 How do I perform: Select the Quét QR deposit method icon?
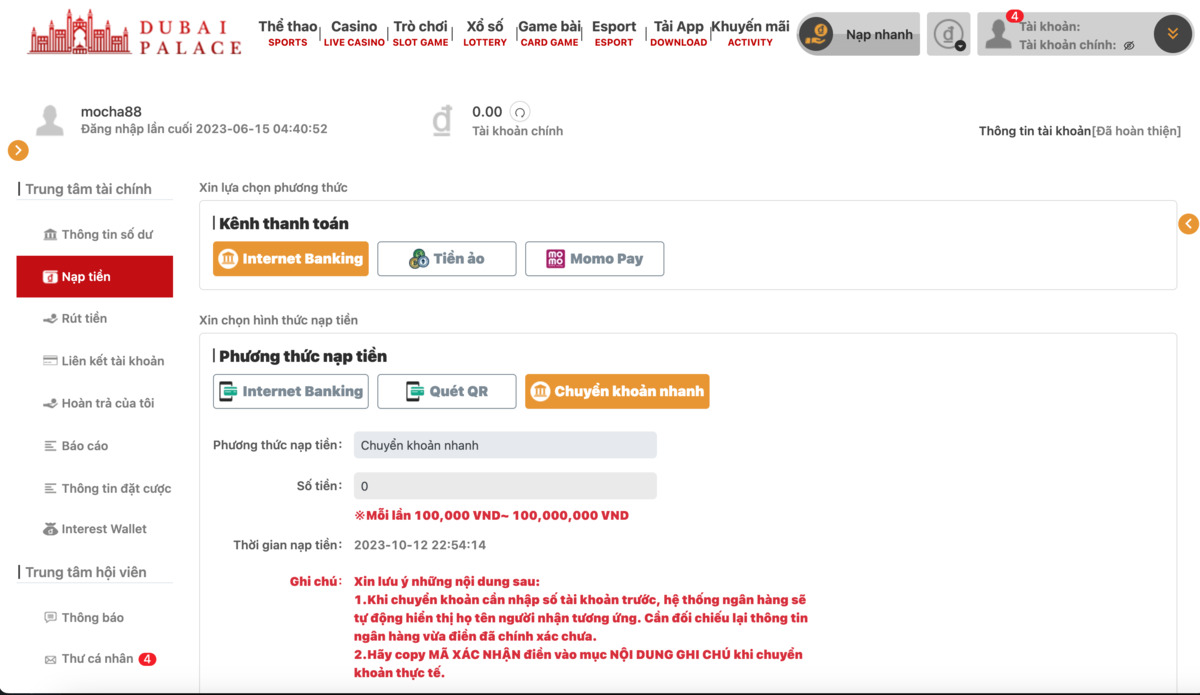(414, 391)
